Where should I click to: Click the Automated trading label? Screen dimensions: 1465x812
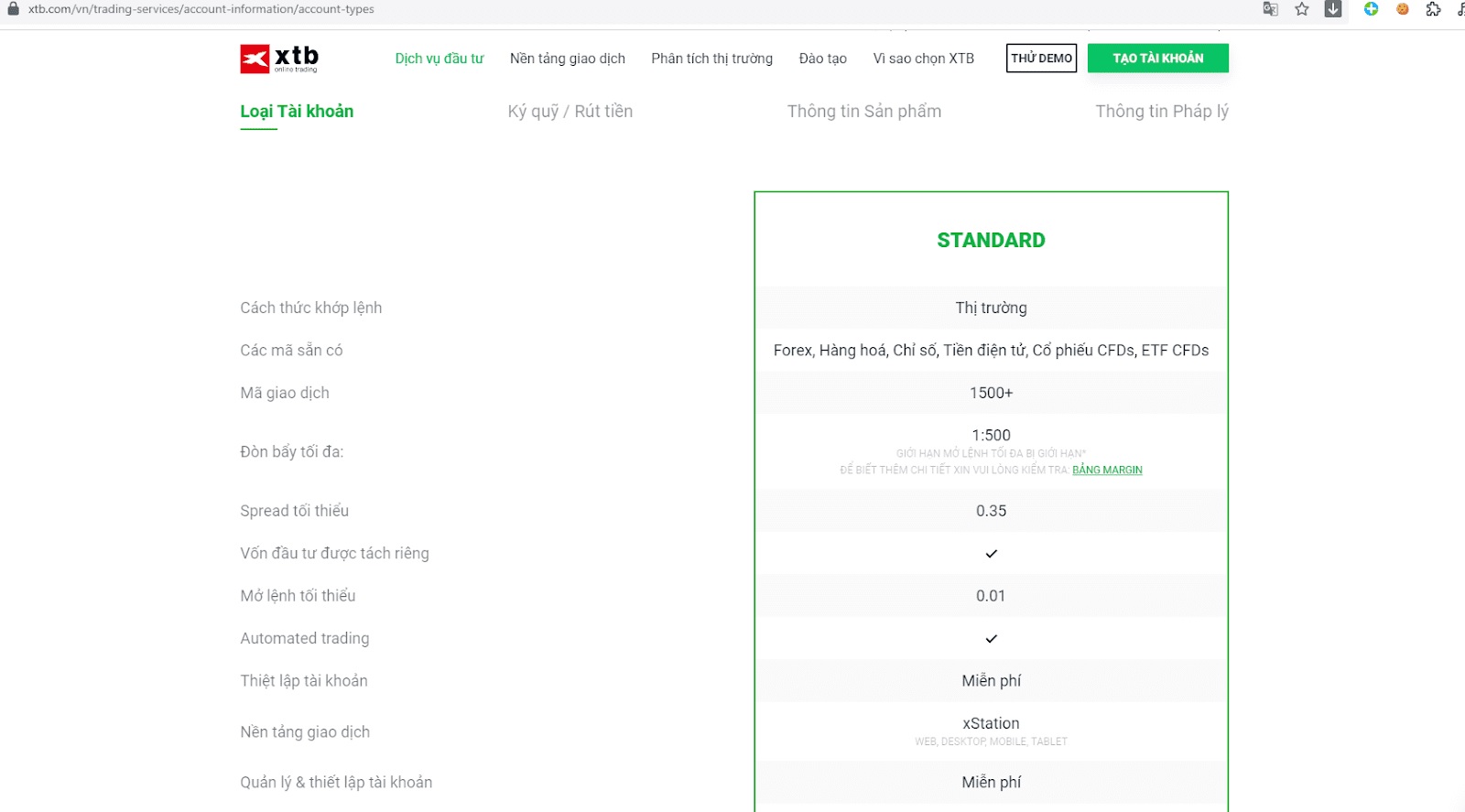(305, 638)
